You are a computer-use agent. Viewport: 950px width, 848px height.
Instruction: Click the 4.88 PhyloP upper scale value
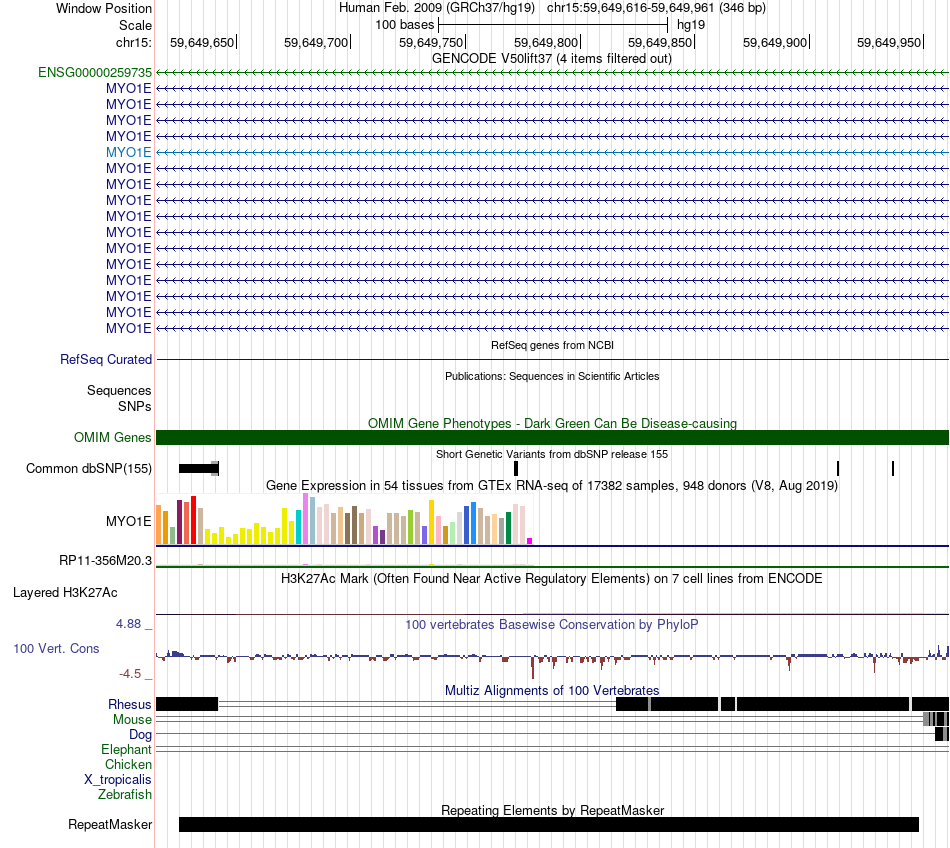coord(128,624)
